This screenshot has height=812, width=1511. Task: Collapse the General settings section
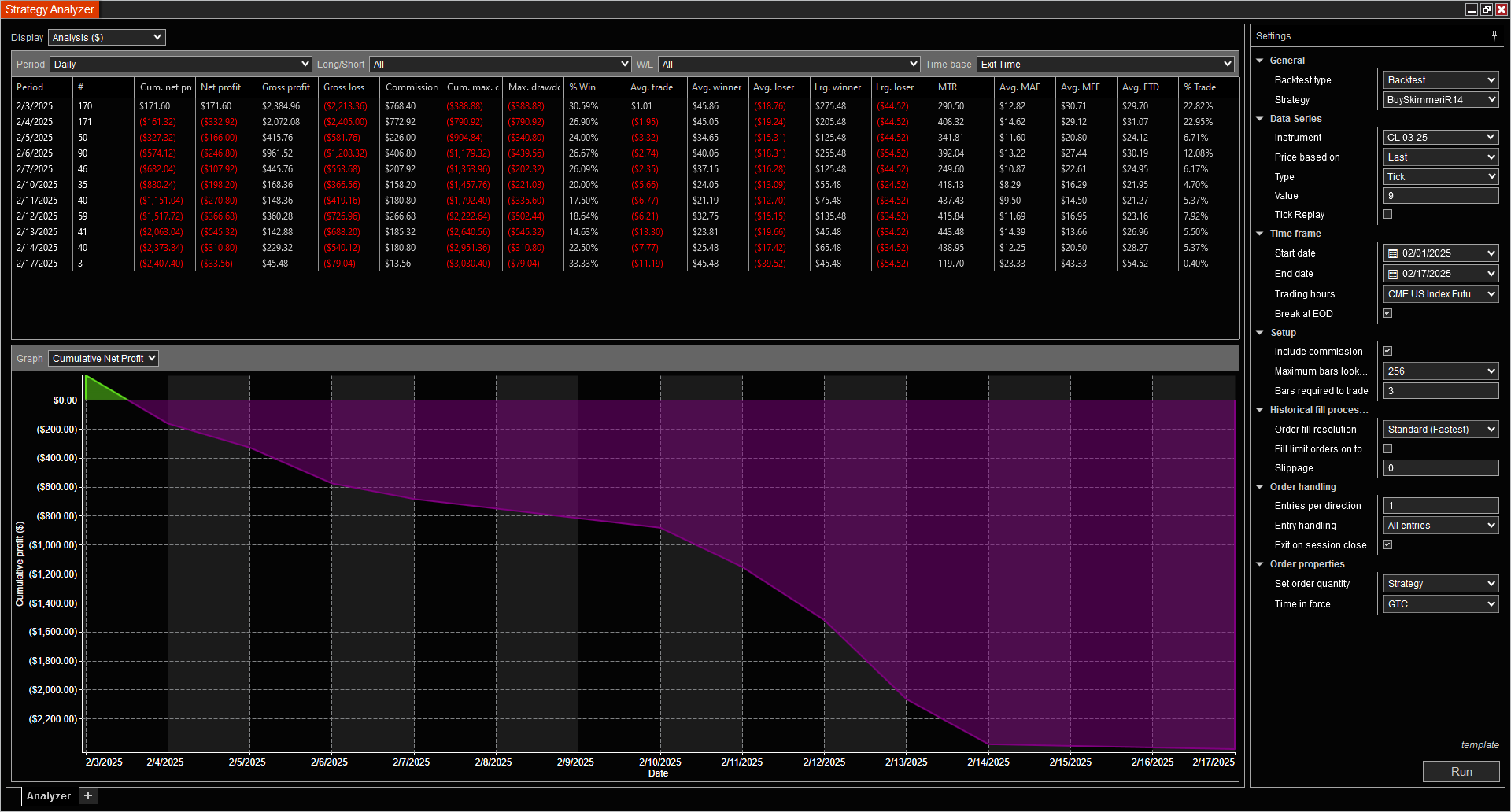point(1260,61)
